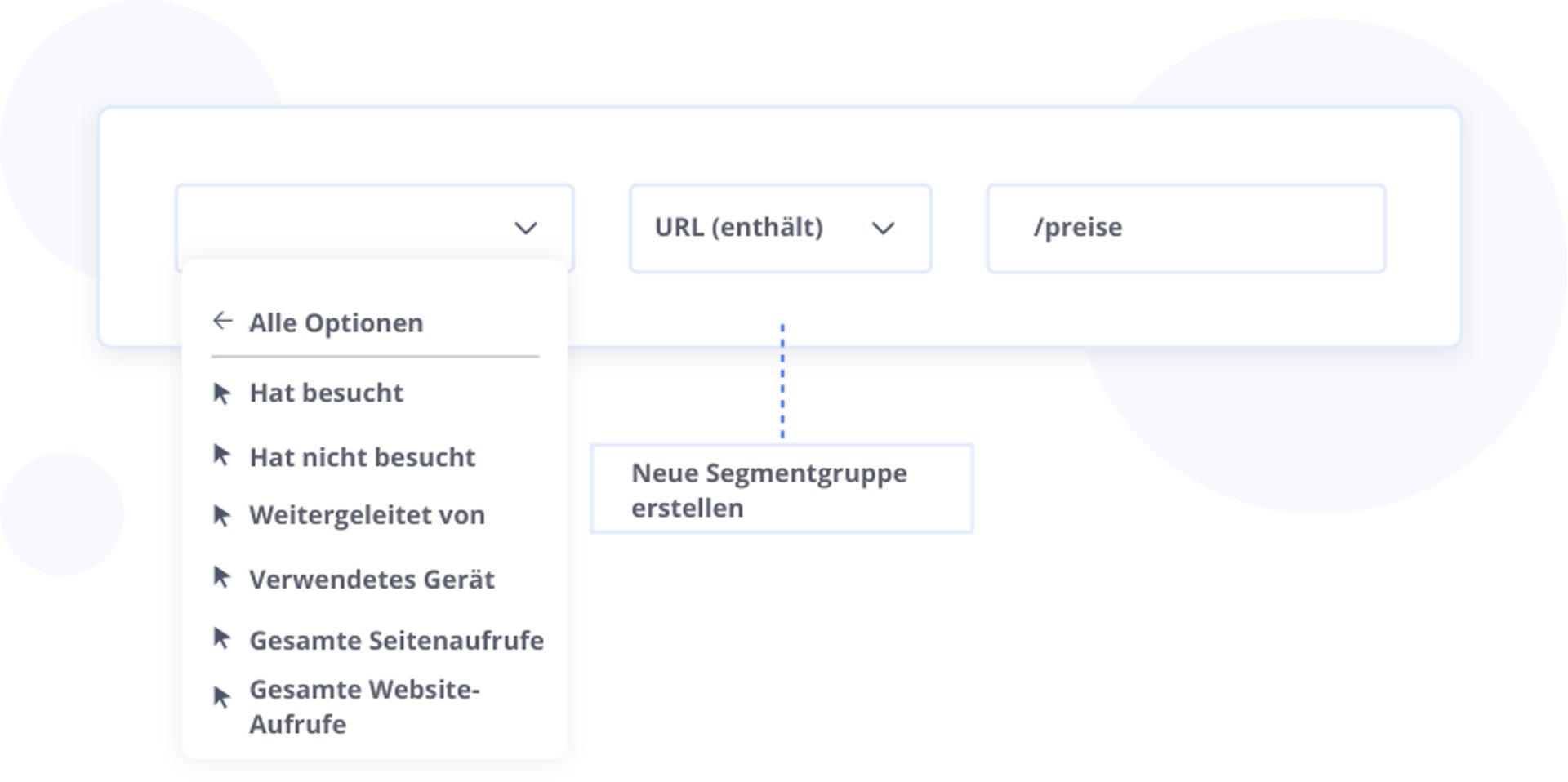Choose Hat nicht besucht from list

pyautogui.click(x=362, y=457)
